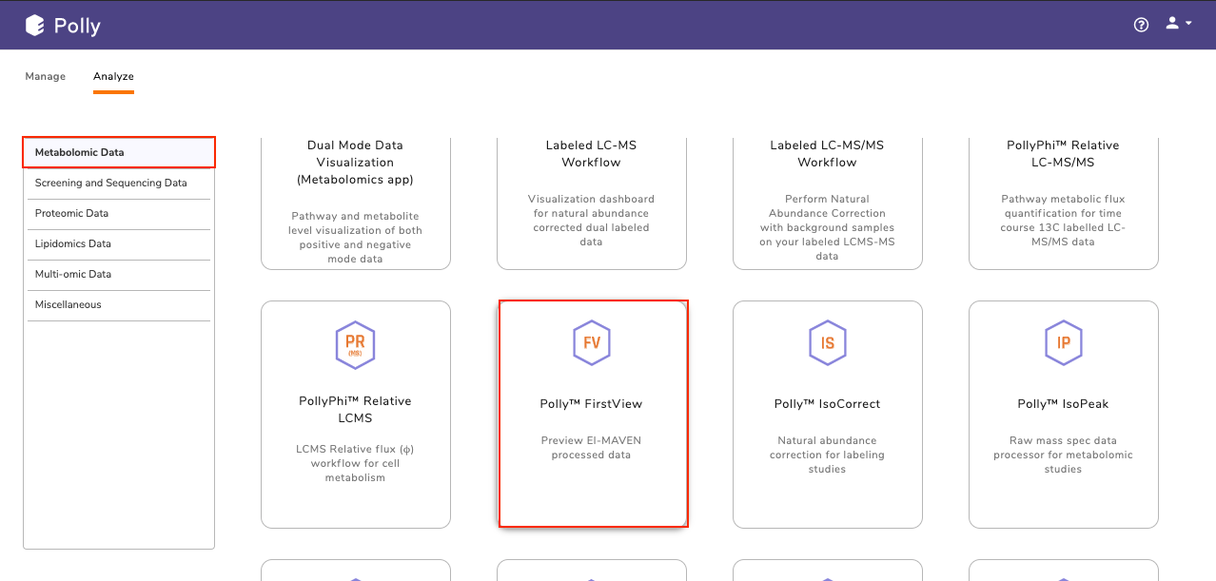Screen dimensions: 1216x581
Task: Click the FV hexagon FirstView icon
Action: [x=591, y=343]
